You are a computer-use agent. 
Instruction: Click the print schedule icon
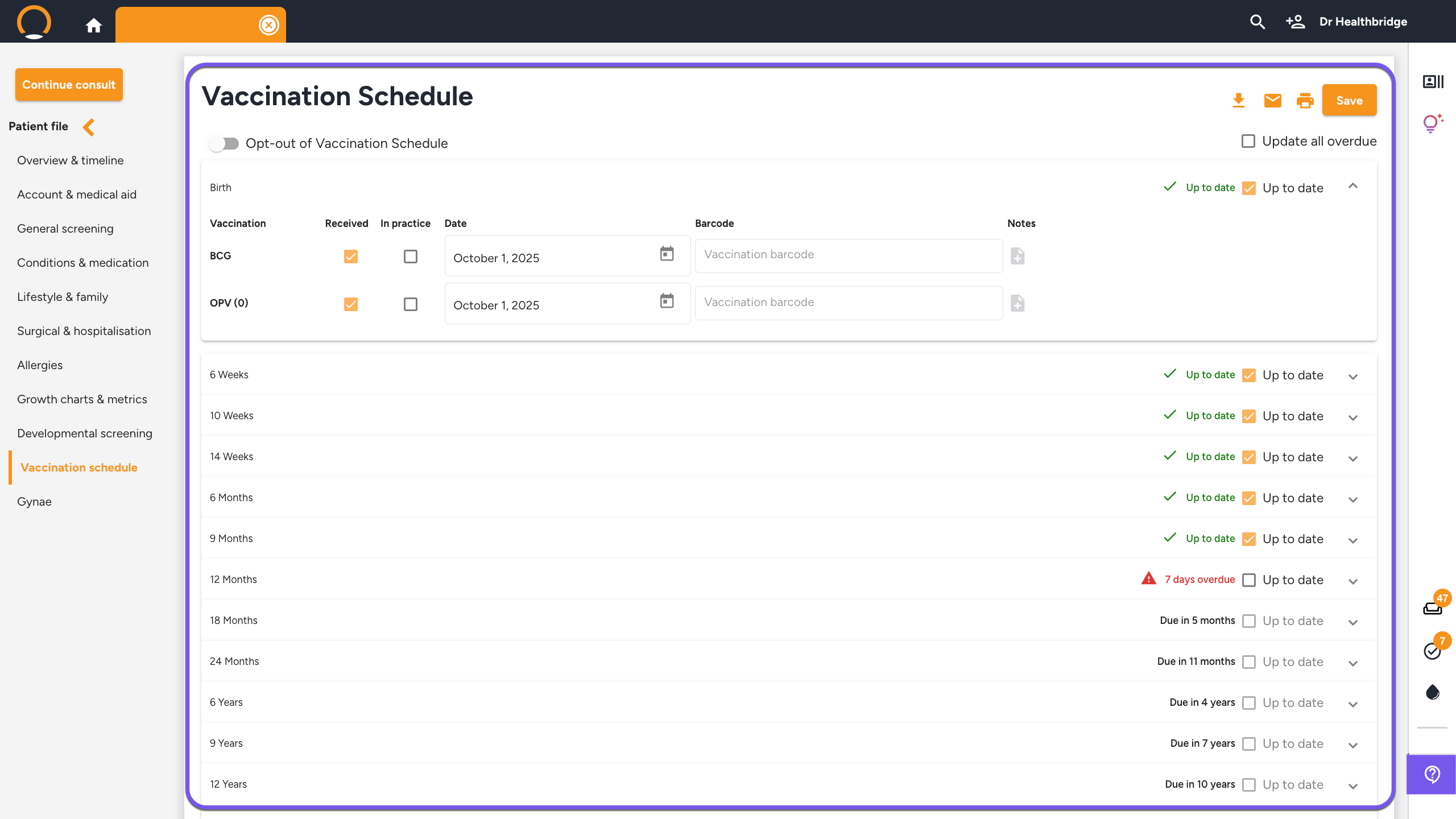tap(1305, 101)
